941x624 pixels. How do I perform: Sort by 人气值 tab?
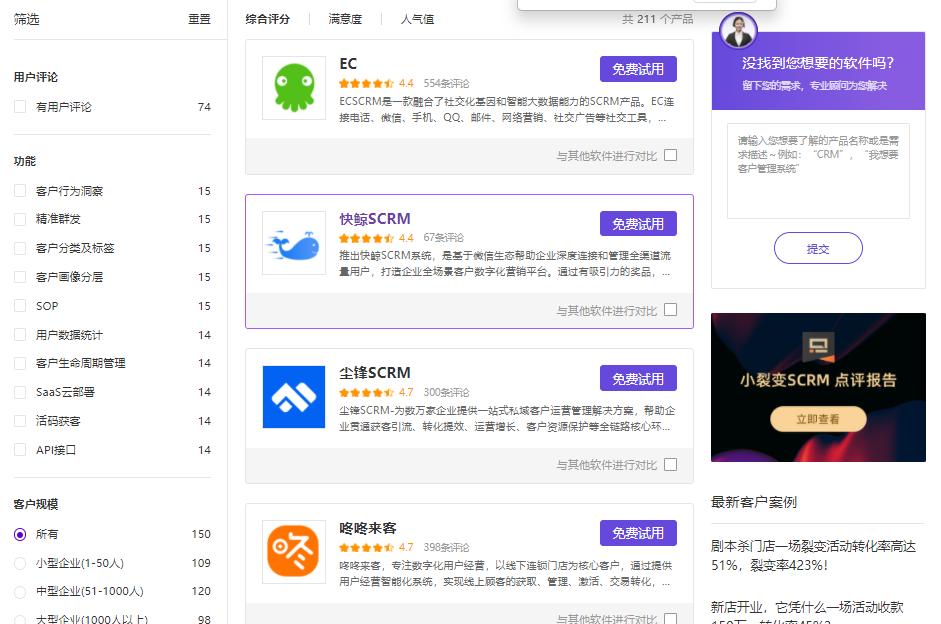417,19
